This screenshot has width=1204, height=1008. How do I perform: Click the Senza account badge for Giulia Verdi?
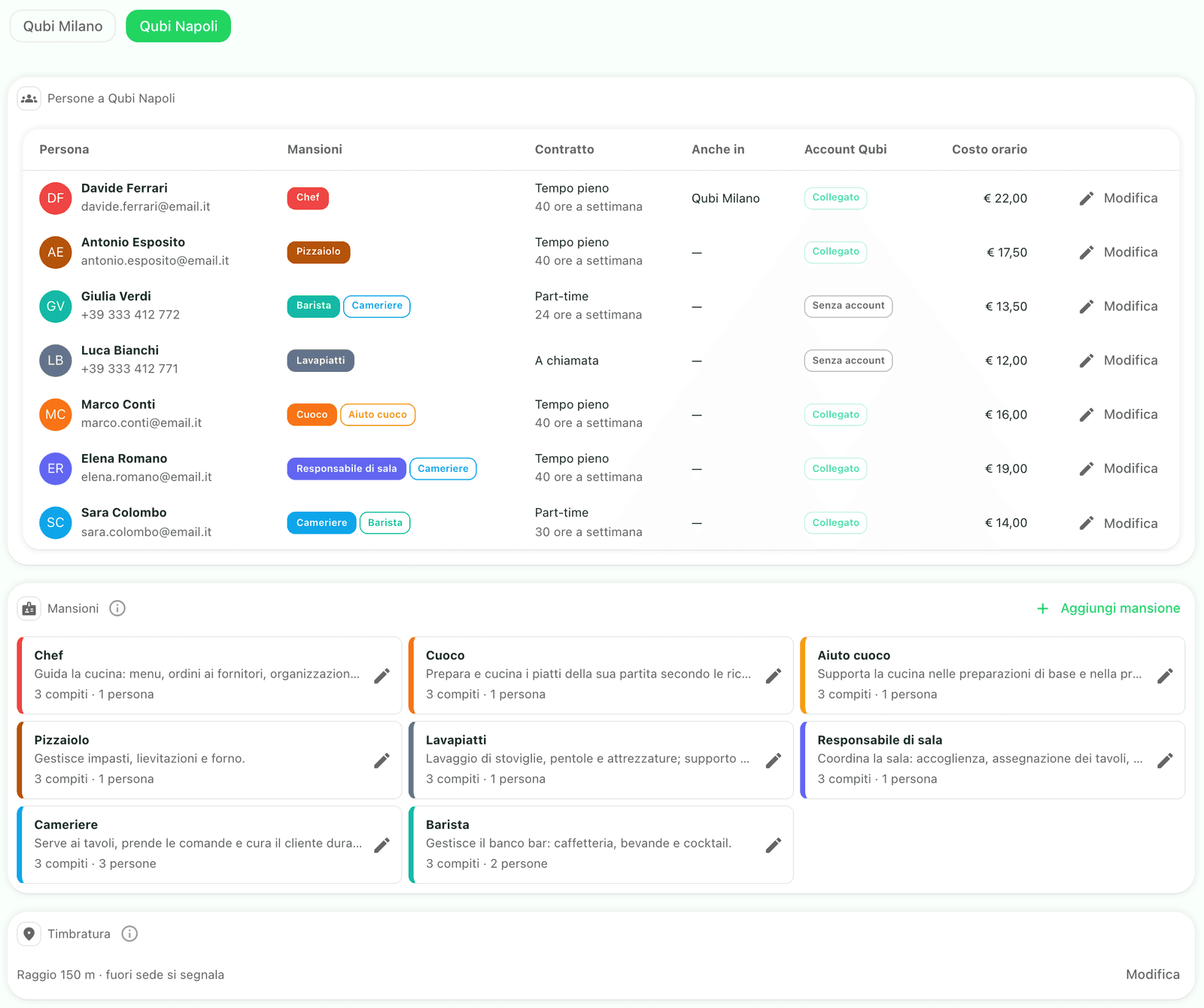[x=848, y=306]
